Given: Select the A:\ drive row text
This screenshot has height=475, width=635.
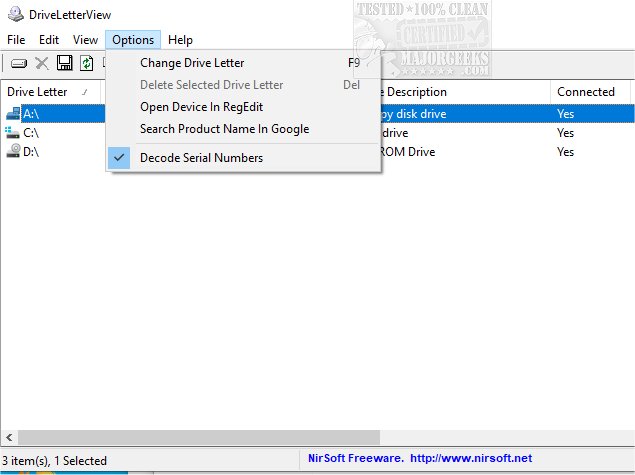Looking at the screenshot, I should tap(31, 114).
